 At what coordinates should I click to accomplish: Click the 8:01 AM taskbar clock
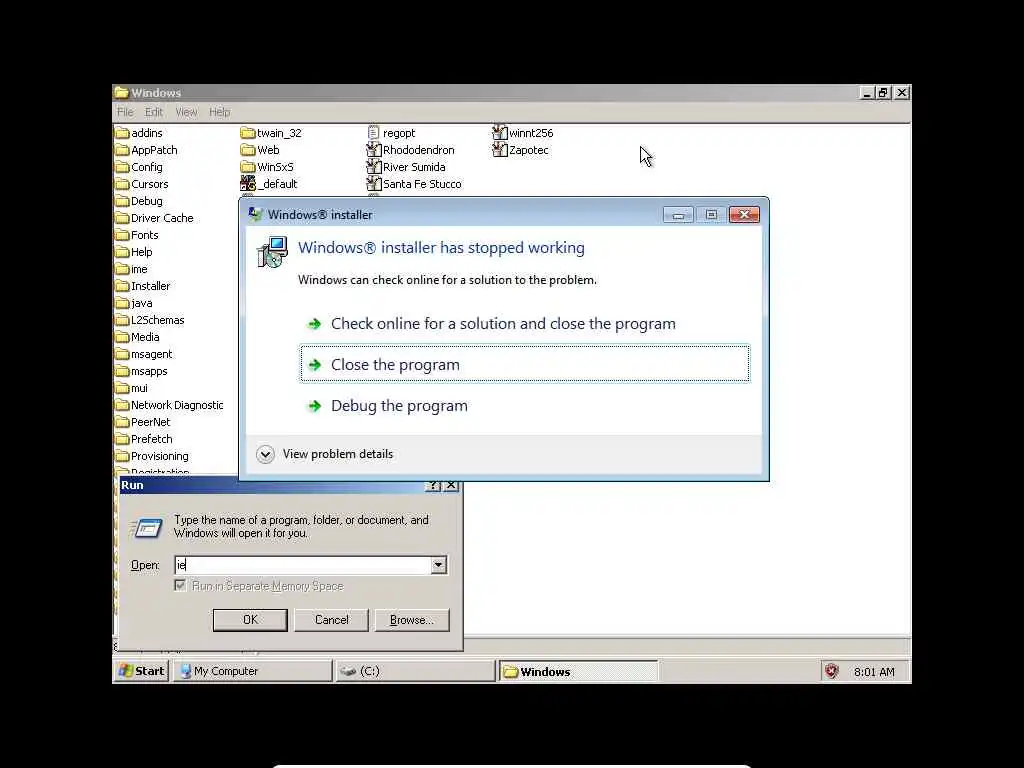coord(874,672)
